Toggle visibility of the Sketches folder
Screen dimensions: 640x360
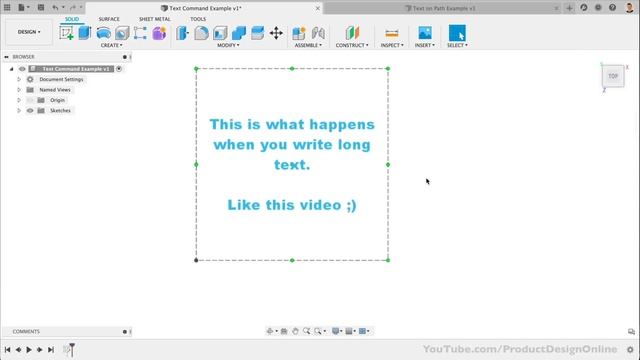30,111
